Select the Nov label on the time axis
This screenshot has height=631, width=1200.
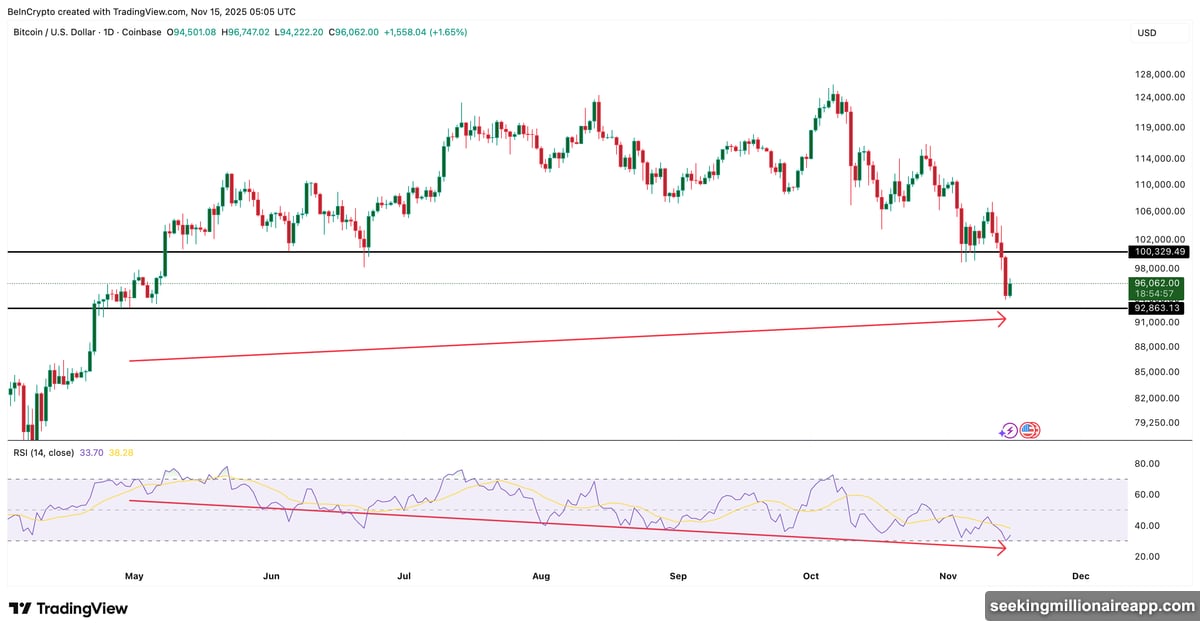[x=947, y=576]
